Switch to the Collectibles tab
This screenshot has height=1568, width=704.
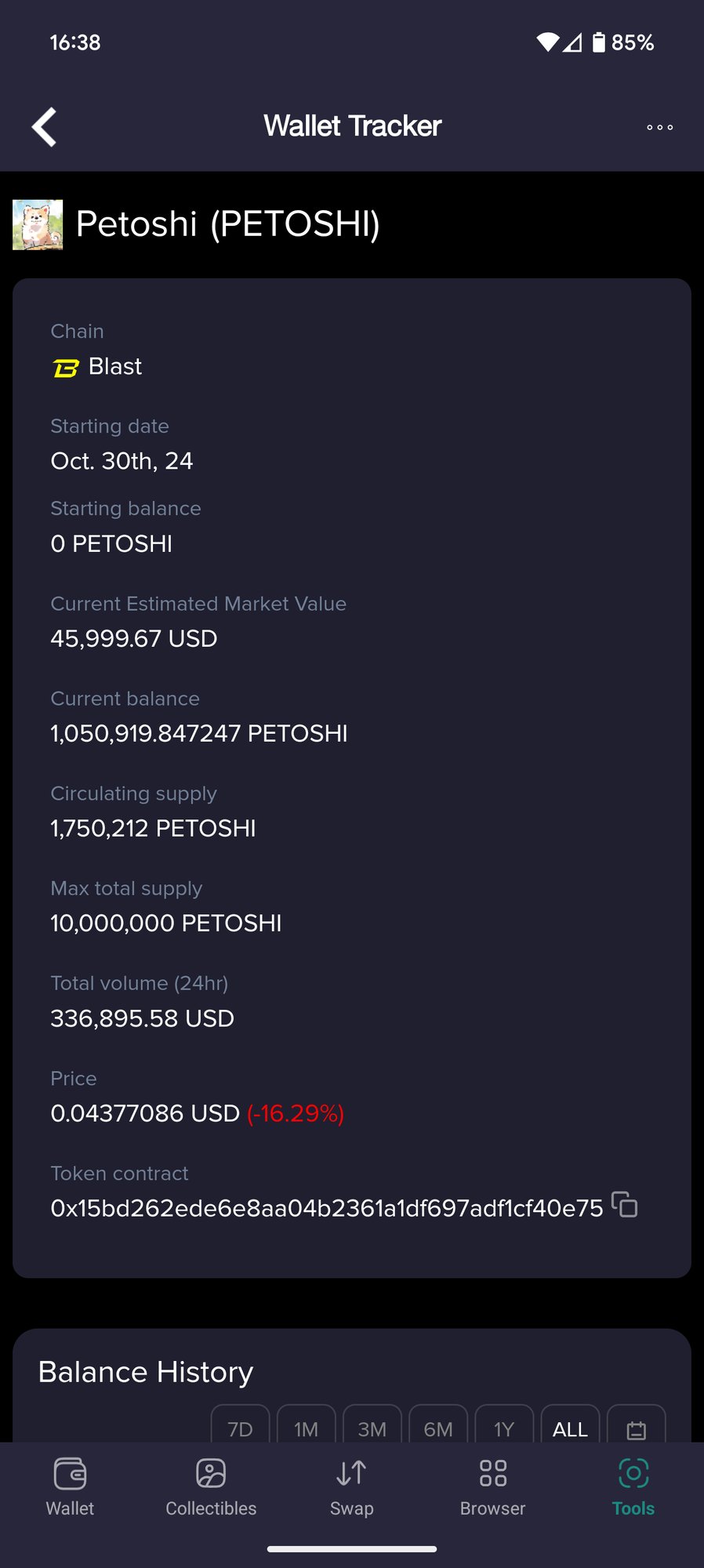coord(211,1487)
